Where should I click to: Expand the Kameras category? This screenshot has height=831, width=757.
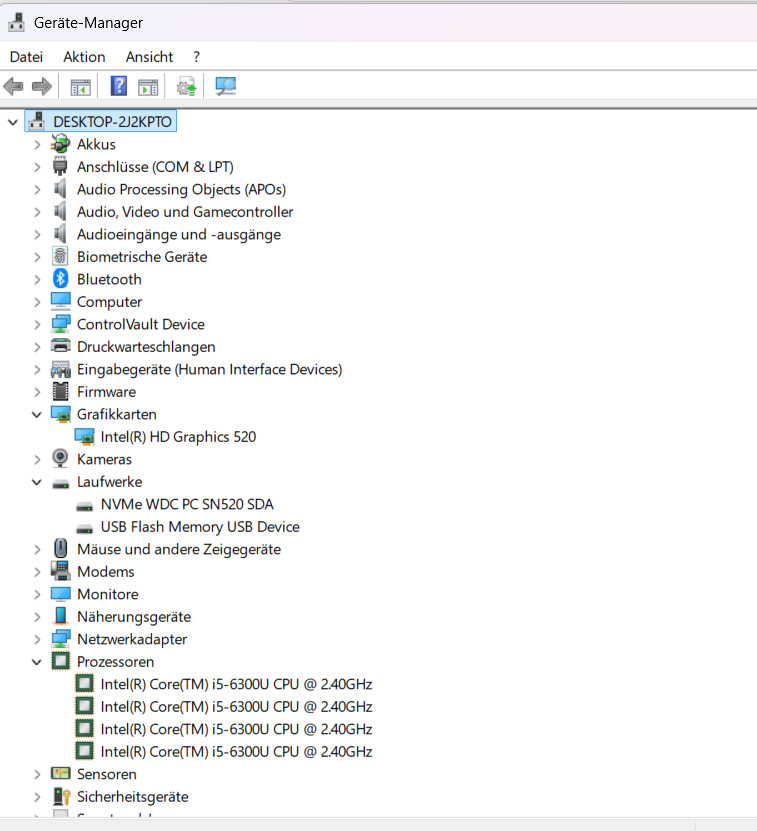[x=37, y=459]
